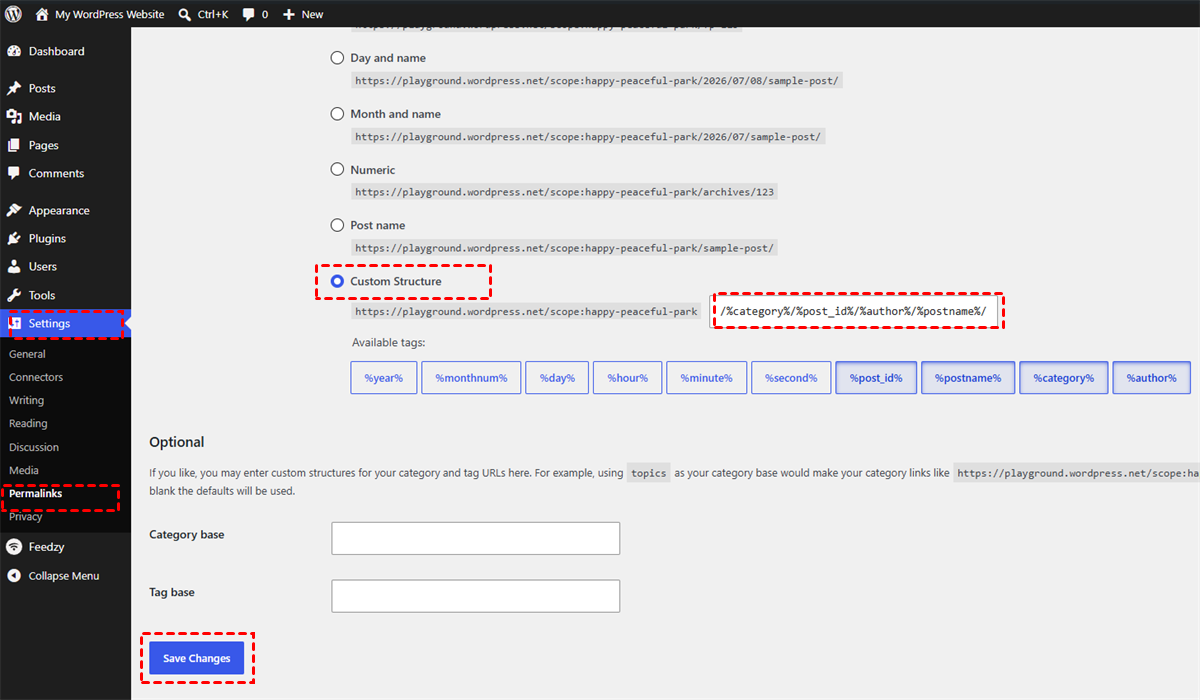Toggle the %postname% available tag
Screen dimensions: 1200x700
pos(968,378)
